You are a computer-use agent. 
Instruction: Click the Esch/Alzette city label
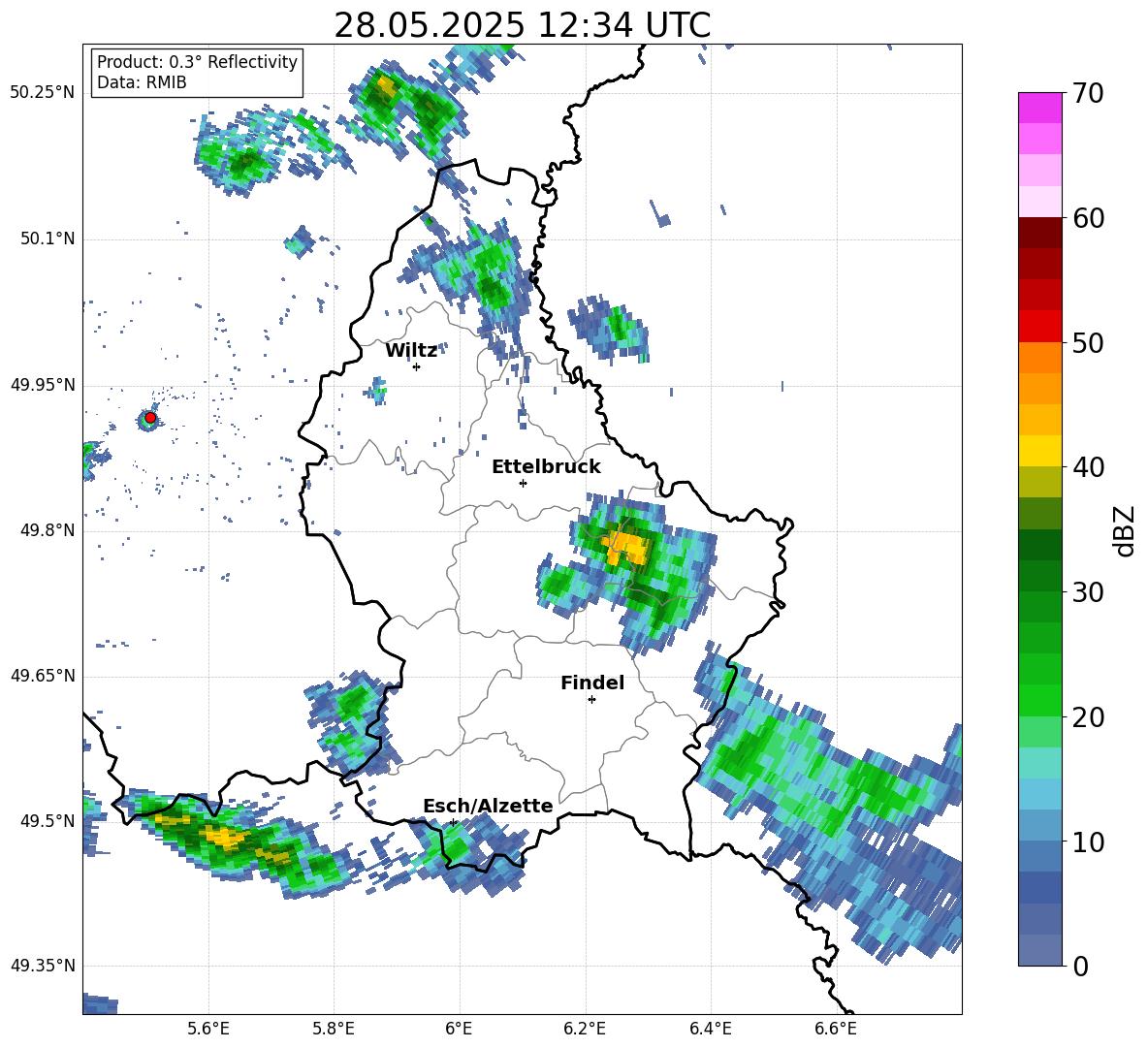(488, 806)
